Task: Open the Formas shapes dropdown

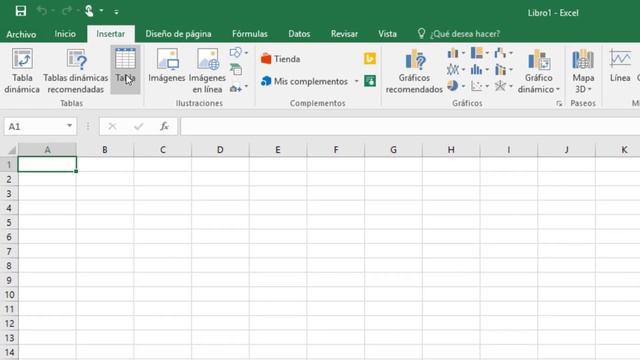Action: point(239,53)
